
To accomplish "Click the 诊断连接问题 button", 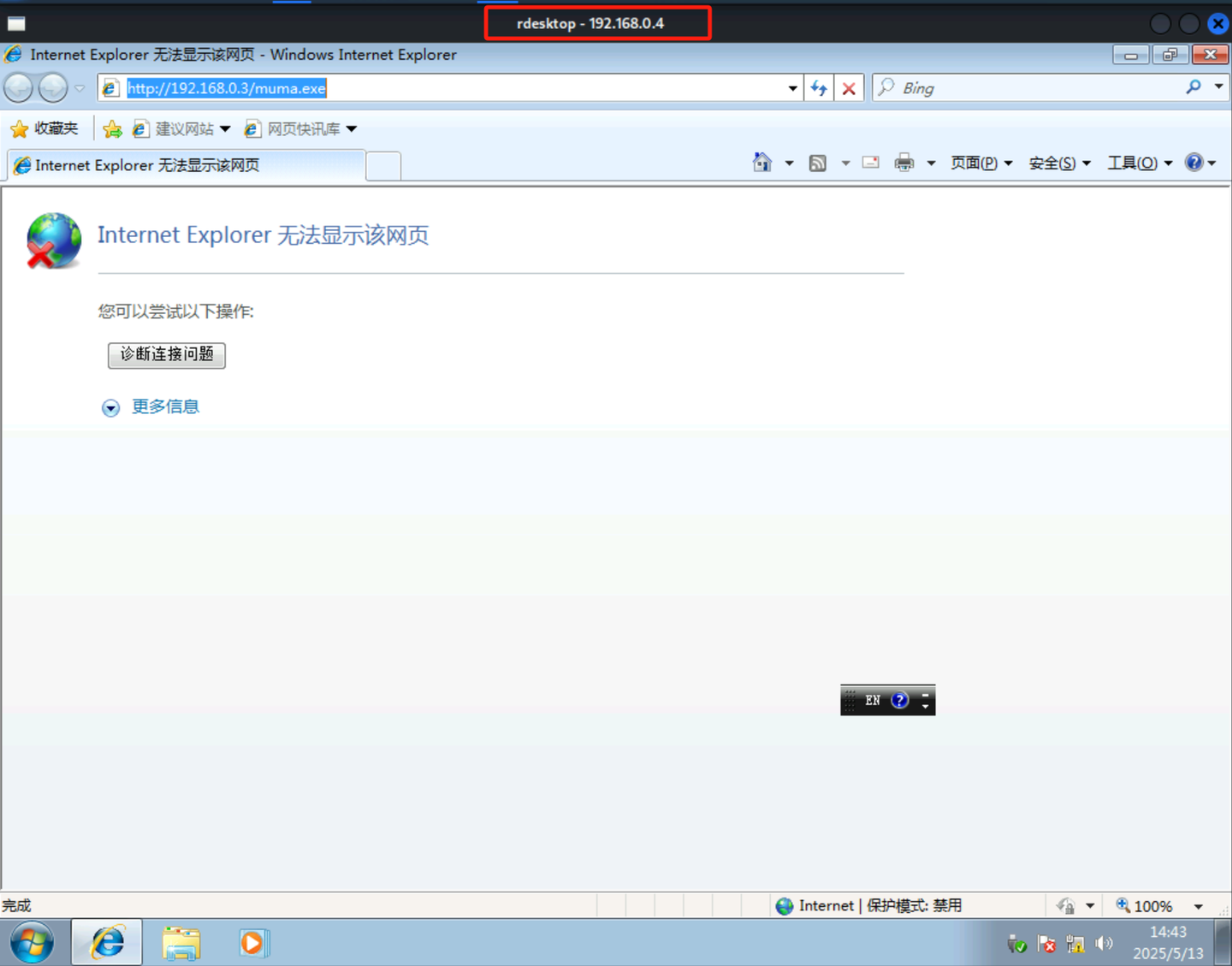I will [x=167, y=355].
